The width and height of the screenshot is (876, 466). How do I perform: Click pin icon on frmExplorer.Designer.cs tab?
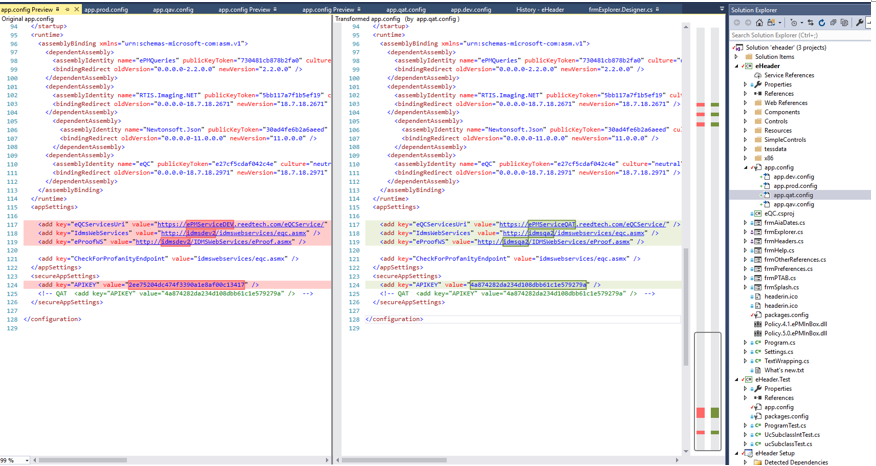(x=658, y=9)
